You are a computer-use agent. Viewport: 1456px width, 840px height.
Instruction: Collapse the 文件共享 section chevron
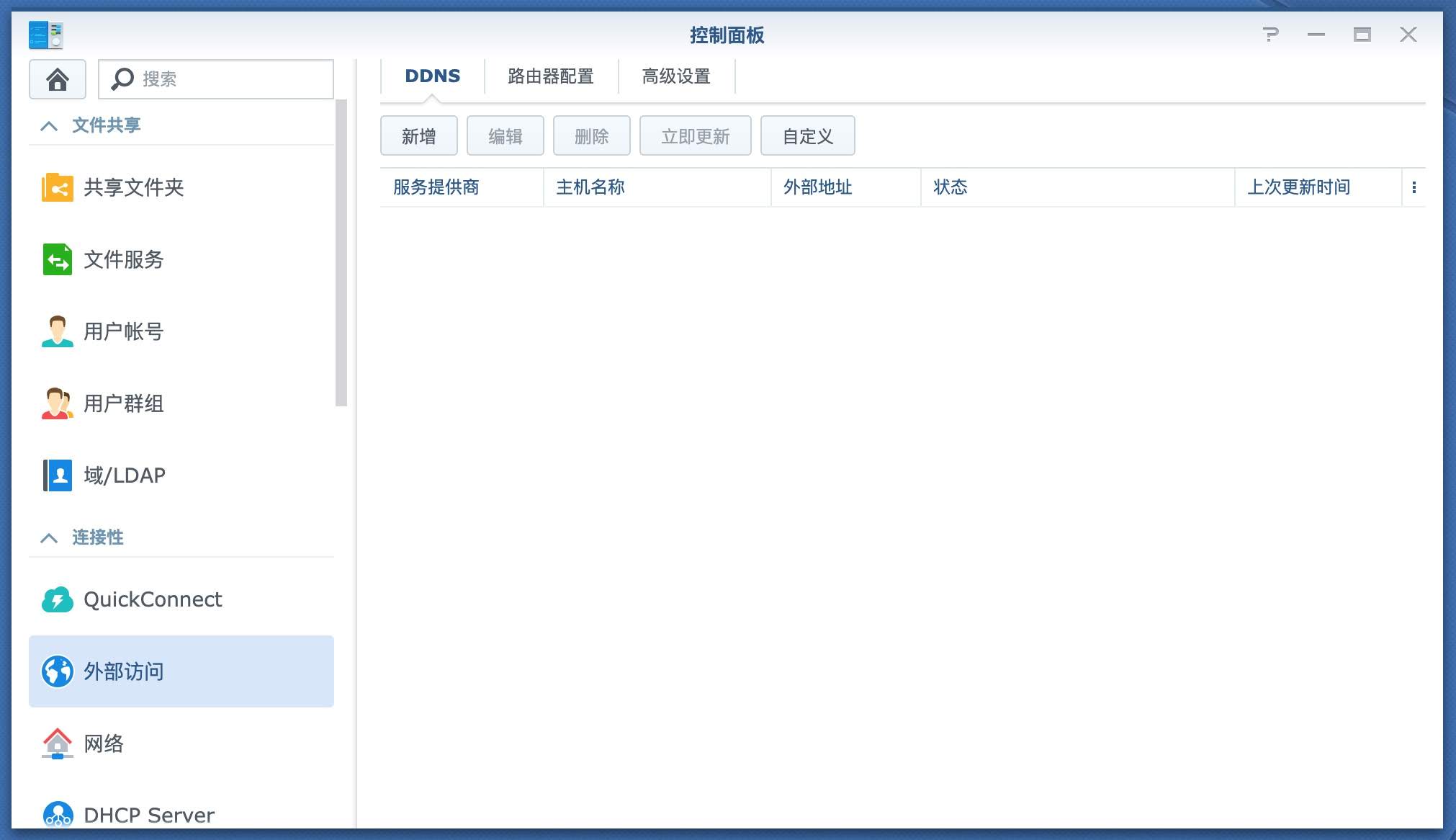[49, 126]
